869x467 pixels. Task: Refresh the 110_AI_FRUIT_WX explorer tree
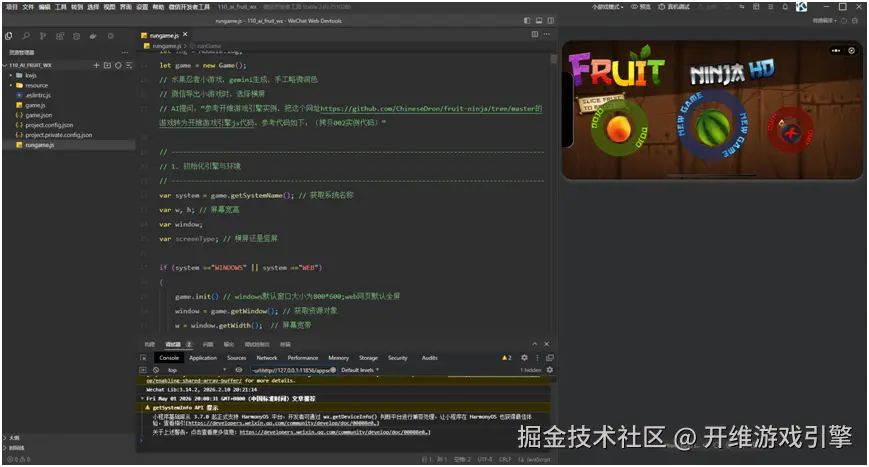coord(118,65)
